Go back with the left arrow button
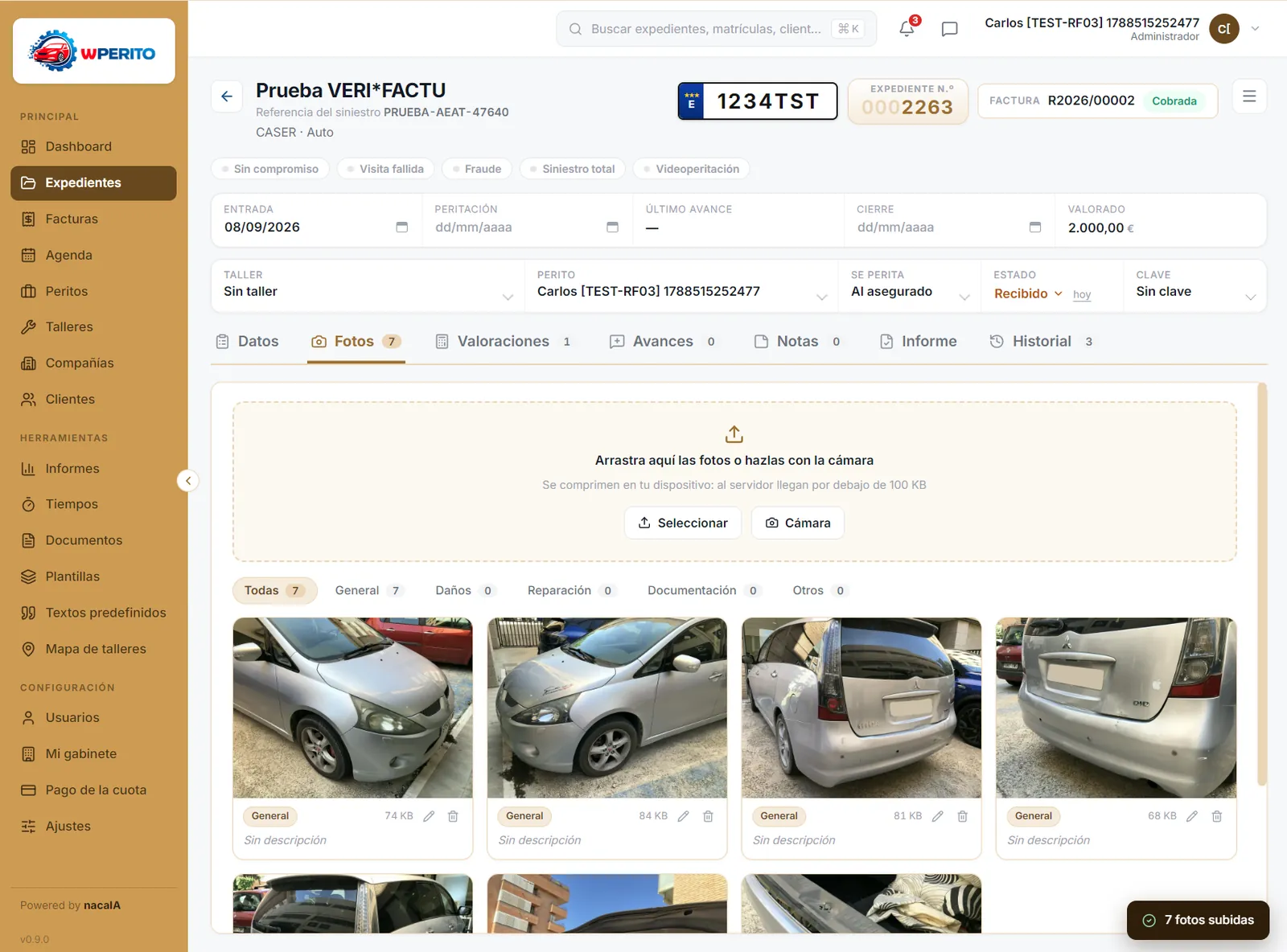This screenshot has width=1287, height=952. (x=227, y=96)
